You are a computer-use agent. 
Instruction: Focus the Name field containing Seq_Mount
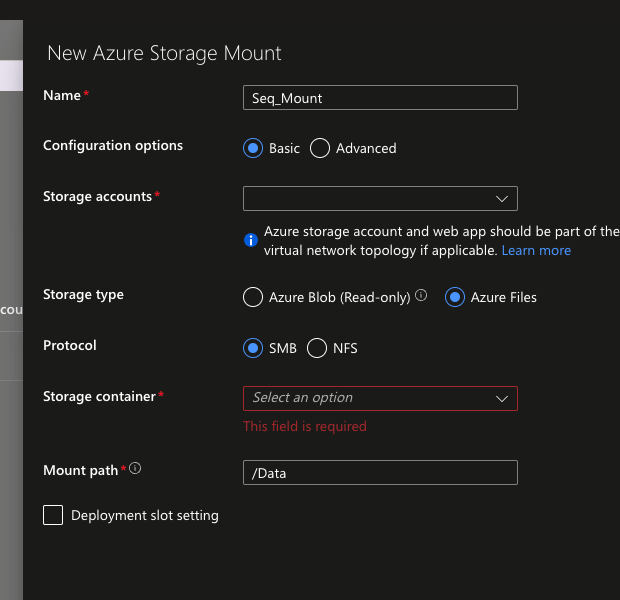[x=380, y=97]
